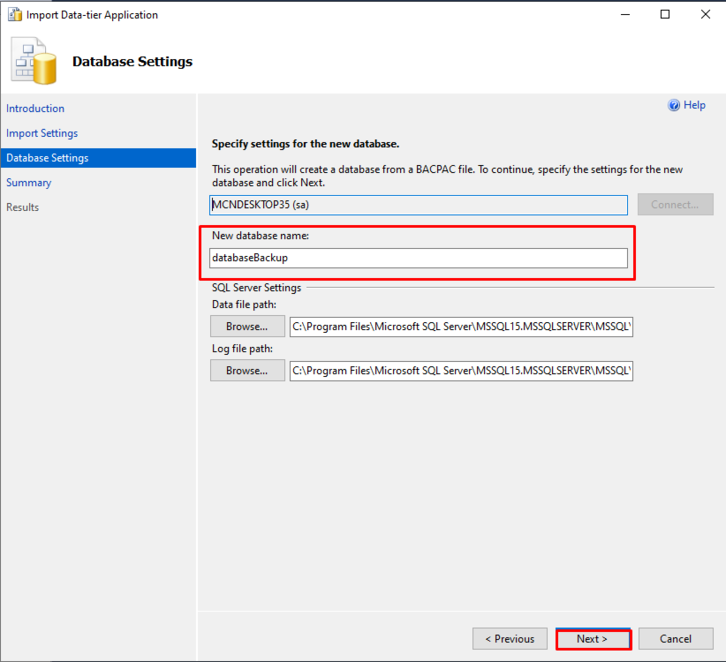The image size is (726, 662).
Task: Select Database Settings in the sidebar
Action: (x=47, y=158)
